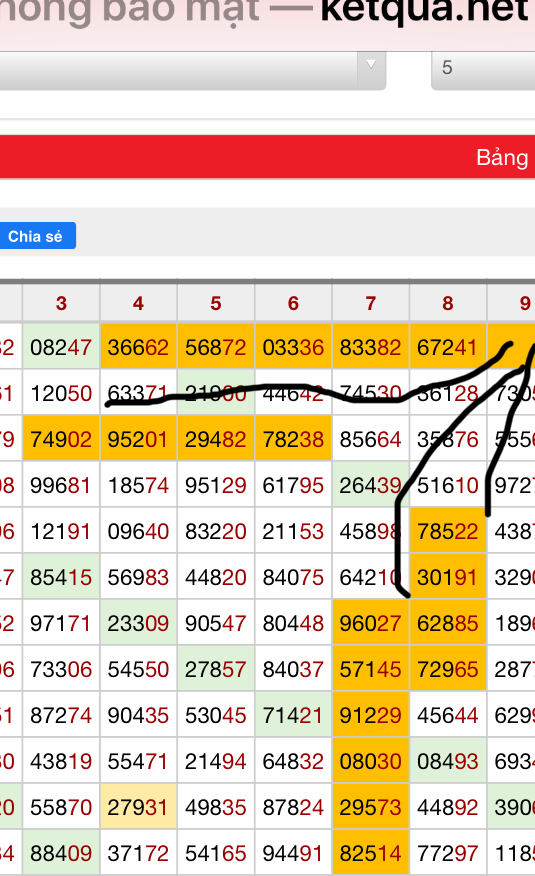Select cell 83220
This screenshot has width=535, height=876.
[x=216, y=531]
